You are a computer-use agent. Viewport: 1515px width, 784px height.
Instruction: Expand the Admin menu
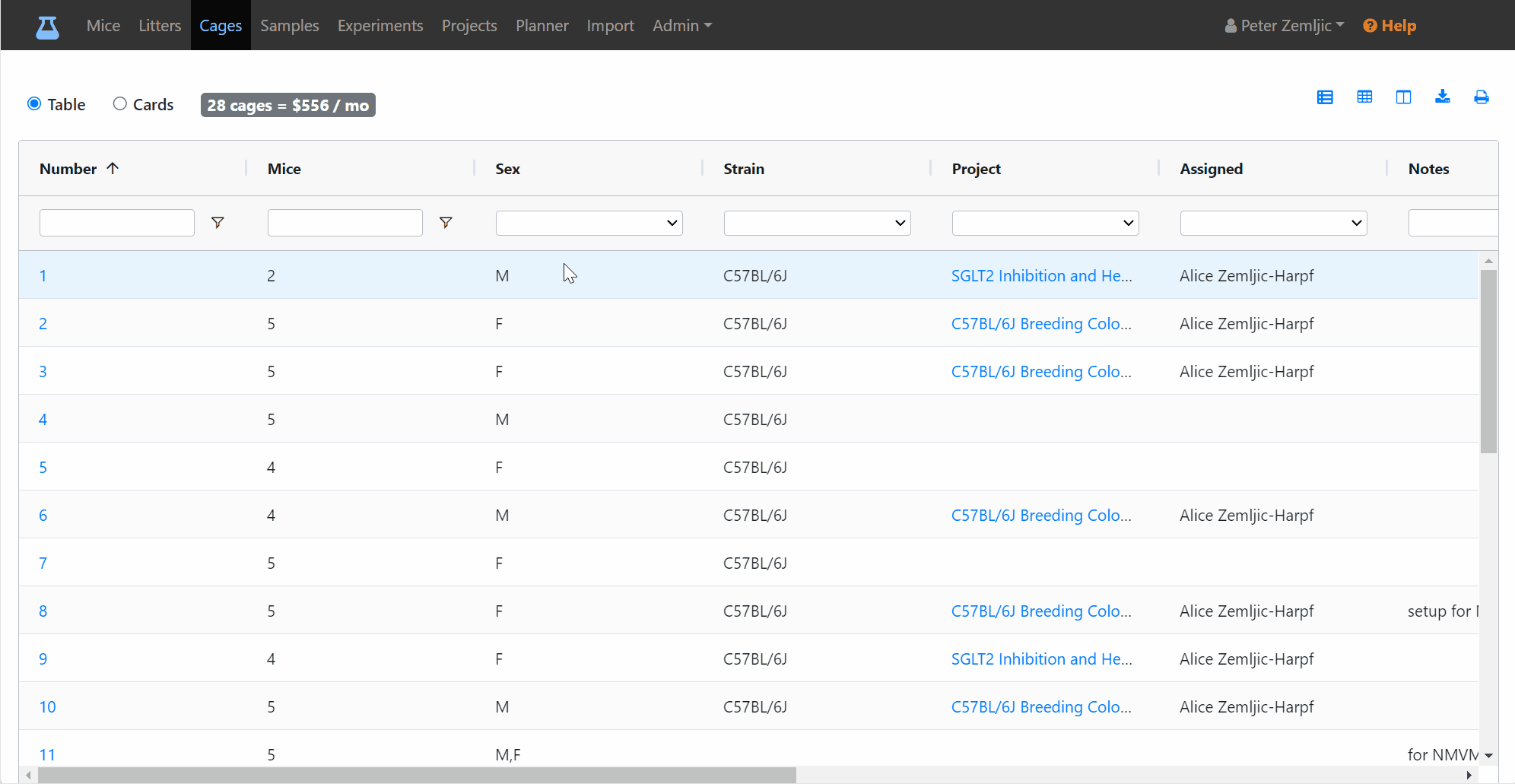pos(682,26)
